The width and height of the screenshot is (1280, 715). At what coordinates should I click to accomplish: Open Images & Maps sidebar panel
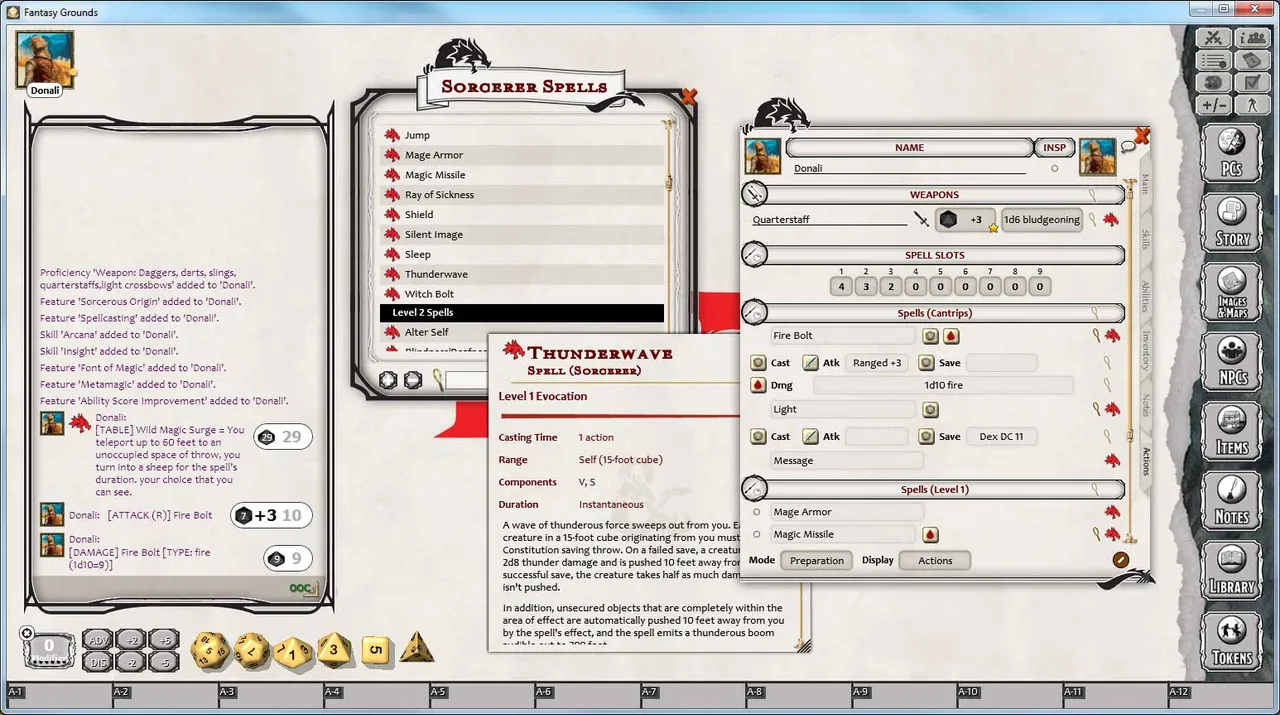[1232, 293]
